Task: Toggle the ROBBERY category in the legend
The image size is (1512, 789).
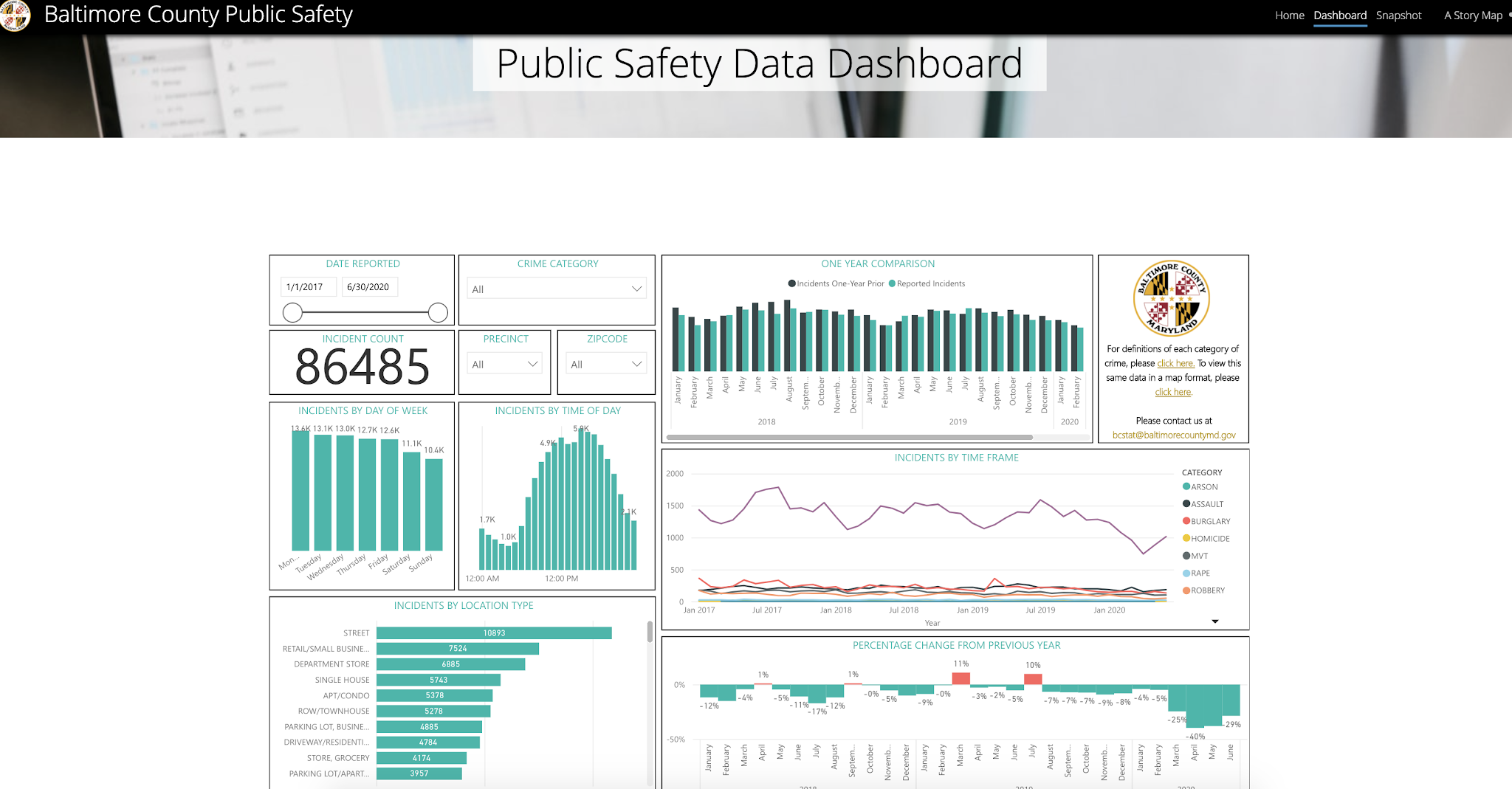Action: (1187, 590)
